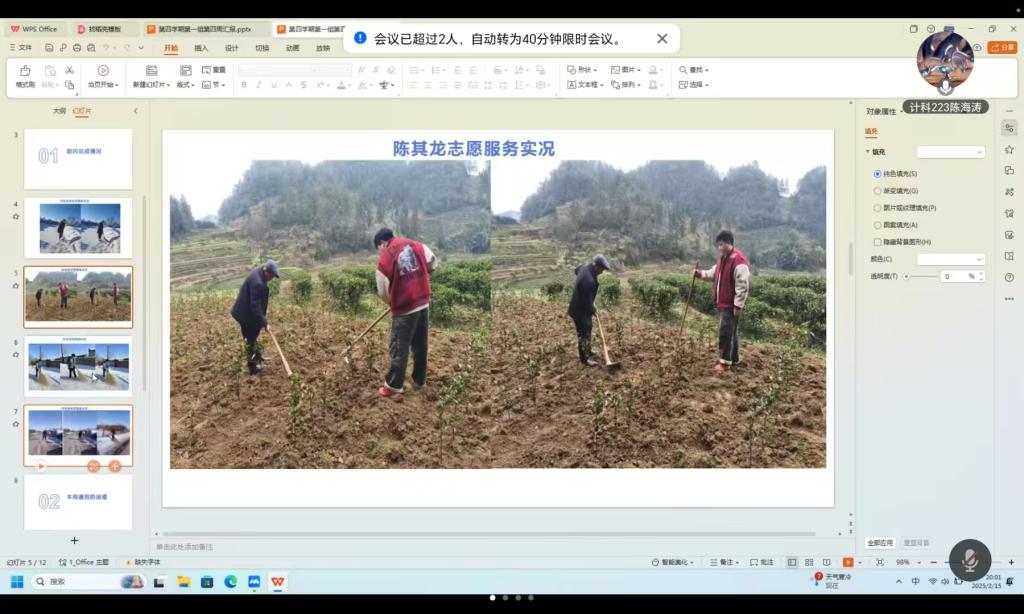Select the solid fill (纯色填充) radio button
Viewport: 1024px width, 614px height.
click(878, 174)
